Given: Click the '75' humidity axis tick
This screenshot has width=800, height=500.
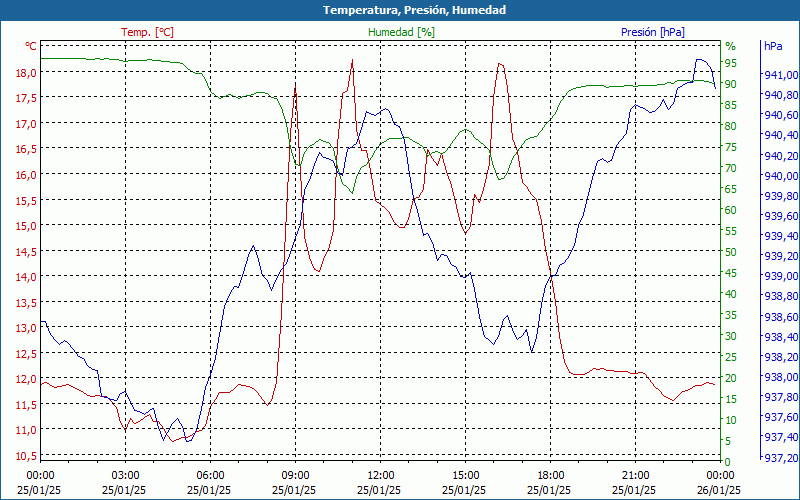Looking at the screenshot, I should 731,147.
